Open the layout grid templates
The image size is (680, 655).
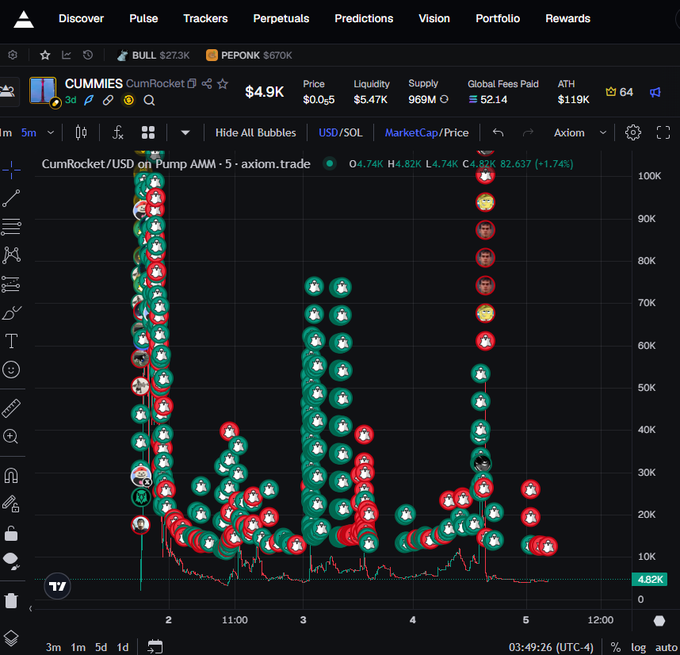(148, 133)
